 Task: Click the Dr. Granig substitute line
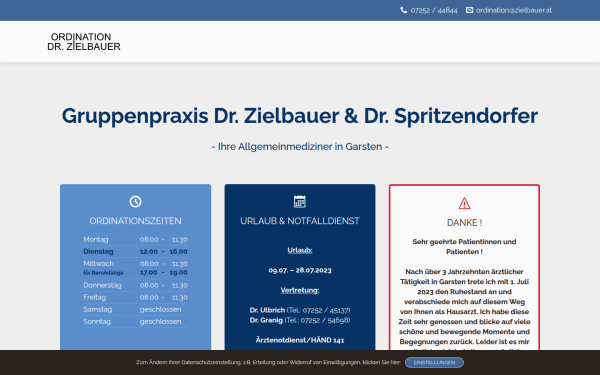click(300, 320)
